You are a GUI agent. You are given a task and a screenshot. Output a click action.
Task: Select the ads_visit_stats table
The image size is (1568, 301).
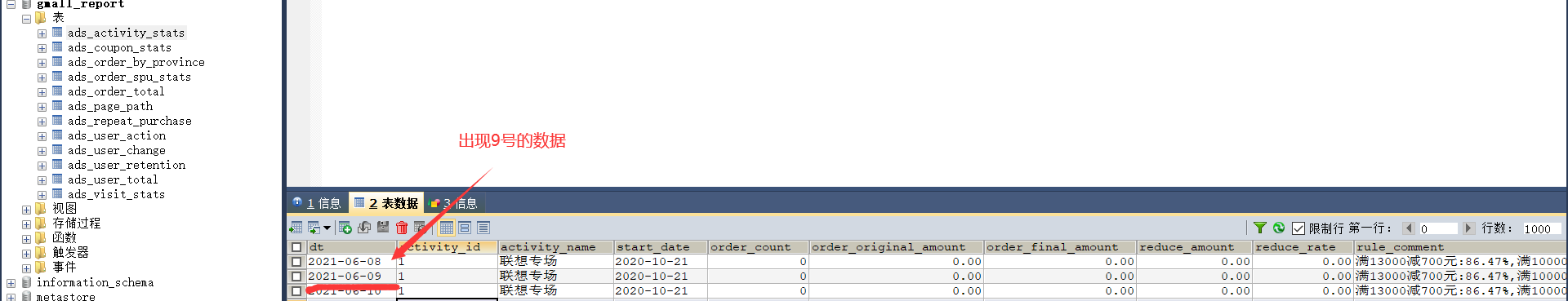point(116,194)
